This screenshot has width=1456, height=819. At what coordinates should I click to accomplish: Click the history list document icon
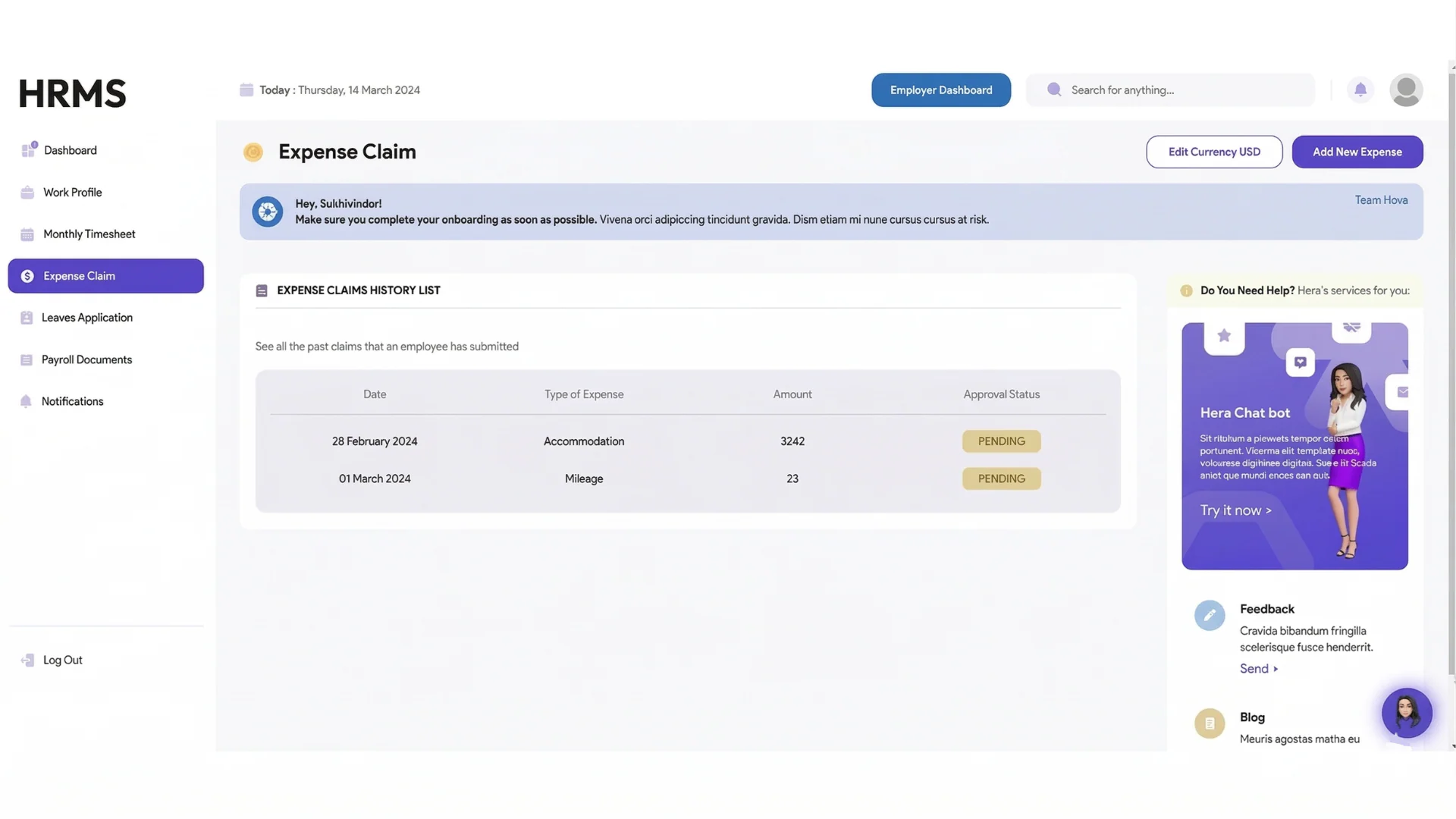(262, 290)
